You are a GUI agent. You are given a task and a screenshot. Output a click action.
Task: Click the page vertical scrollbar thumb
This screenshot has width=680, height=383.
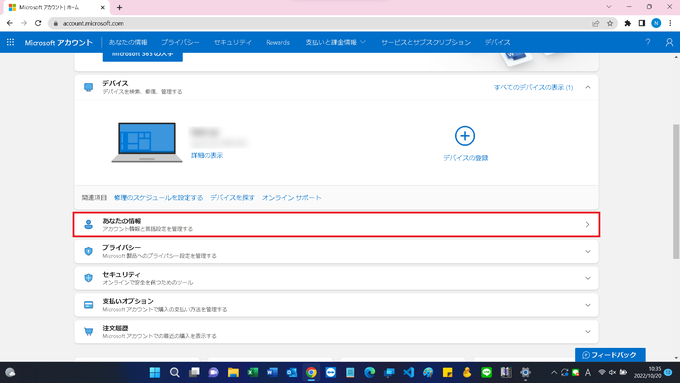tap(676, 191)
